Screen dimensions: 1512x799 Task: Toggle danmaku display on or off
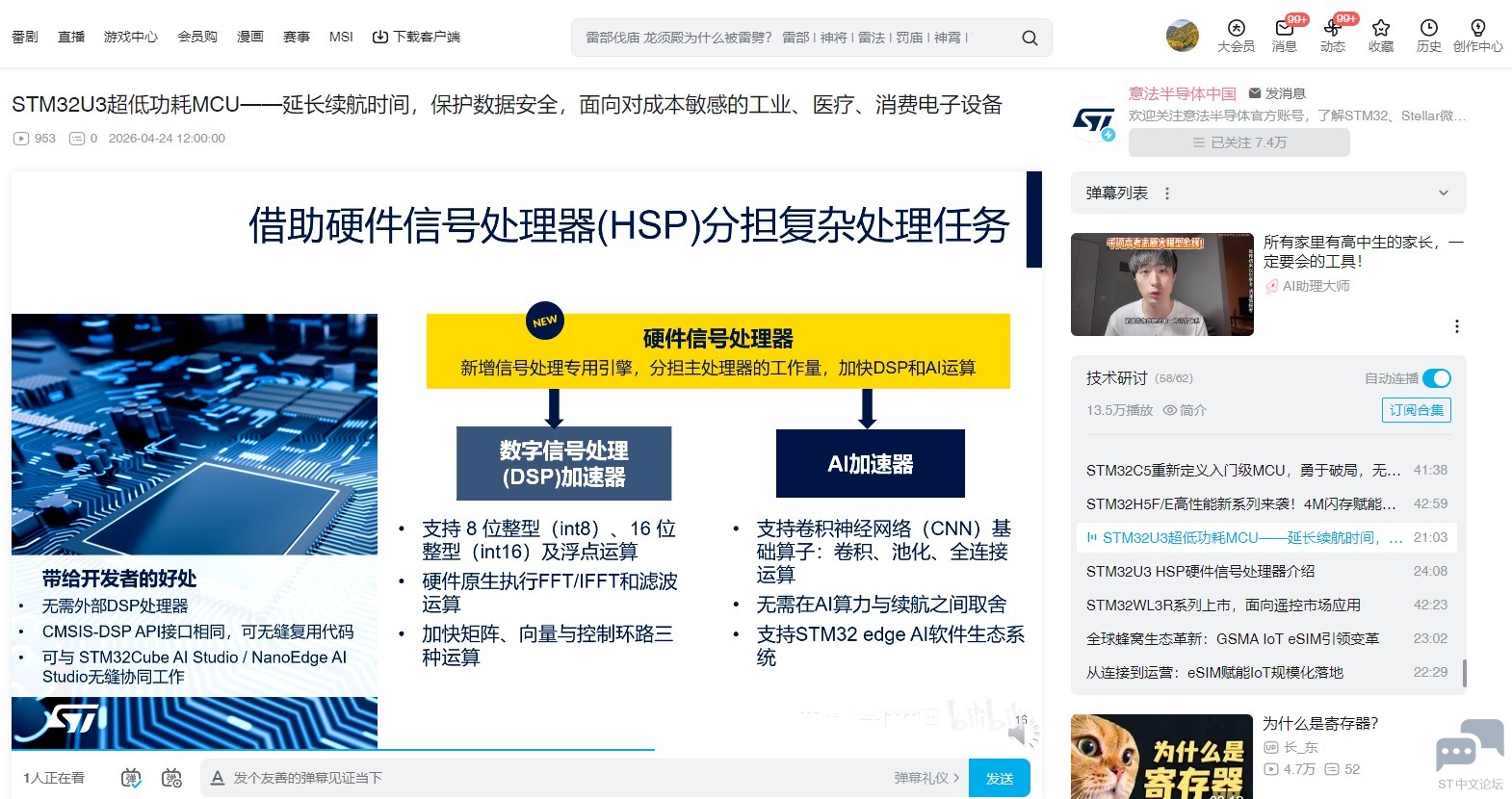coord(131,778)
